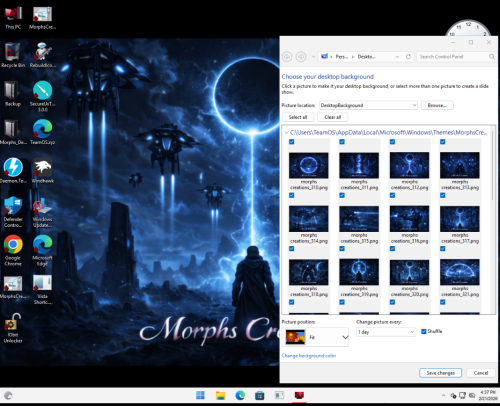500x406 pixels.
Task: Click Save changes button
Action: (440, 373)
